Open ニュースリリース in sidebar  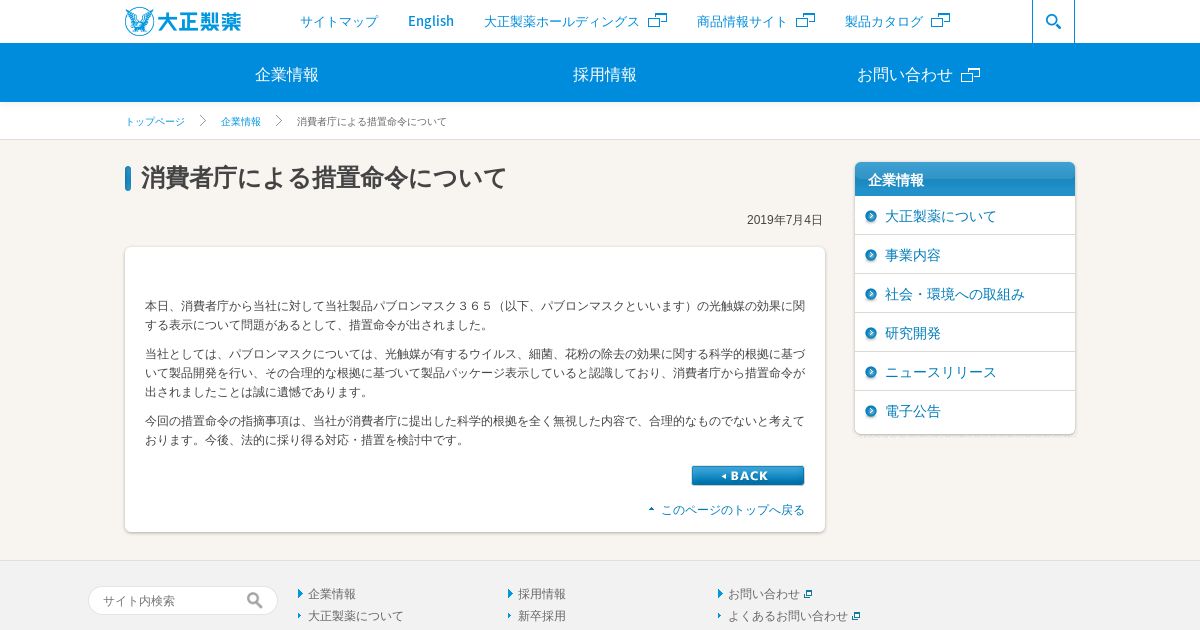(941, 372)
